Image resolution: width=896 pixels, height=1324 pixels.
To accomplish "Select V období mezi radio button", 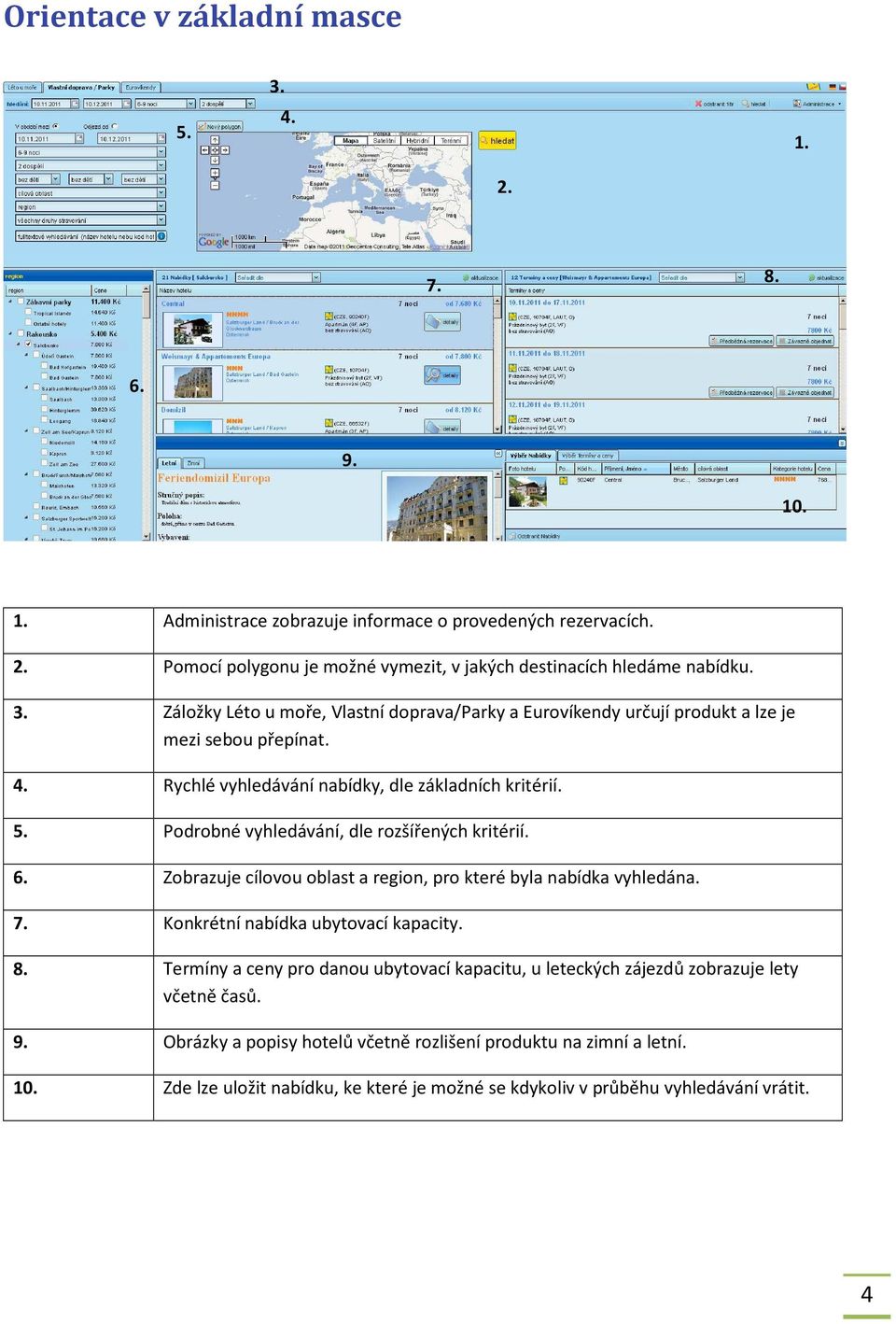I will click(56, 126).
